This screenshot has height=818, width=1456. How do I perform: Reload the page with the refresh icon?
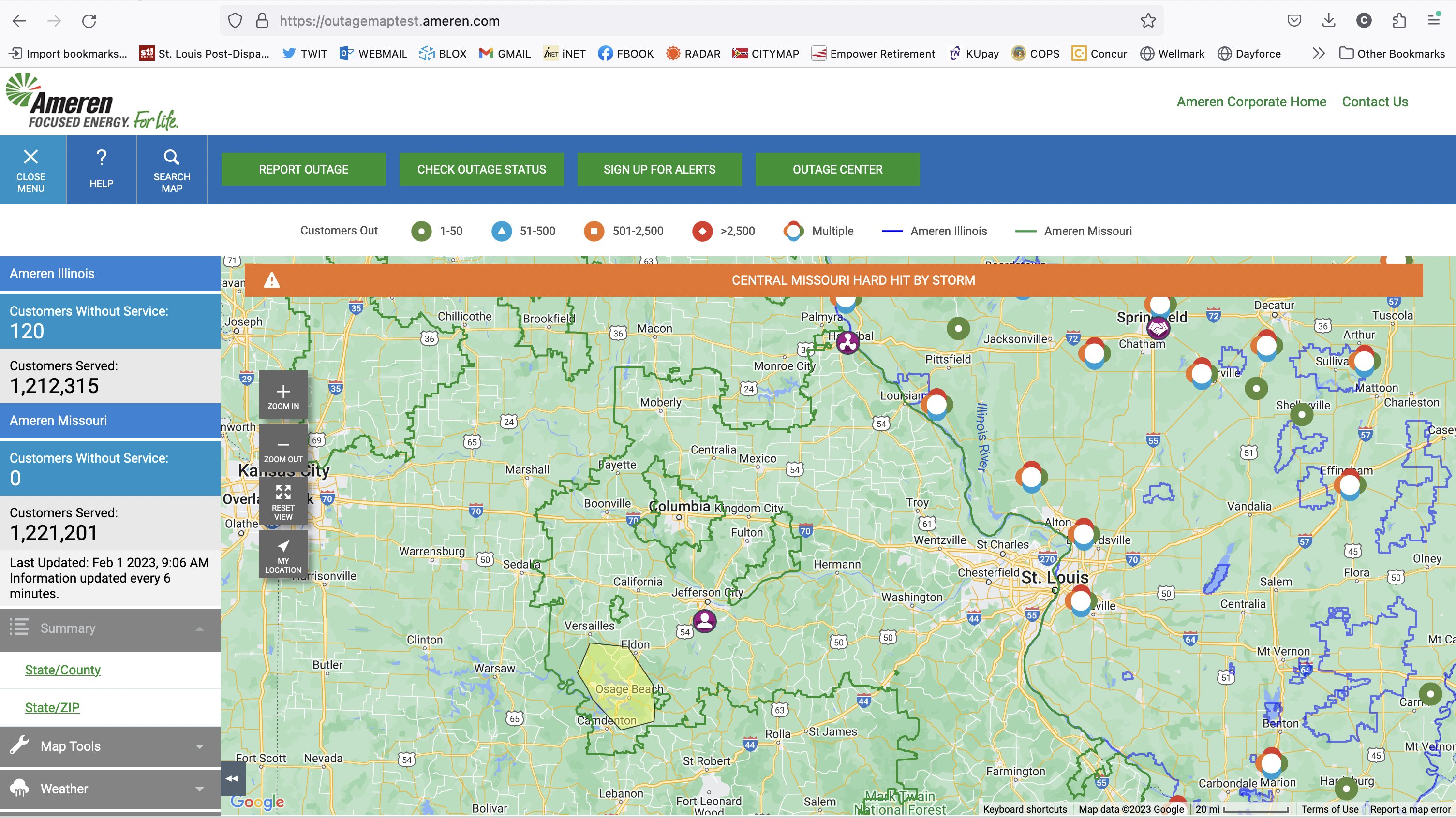tap(89, 21)
